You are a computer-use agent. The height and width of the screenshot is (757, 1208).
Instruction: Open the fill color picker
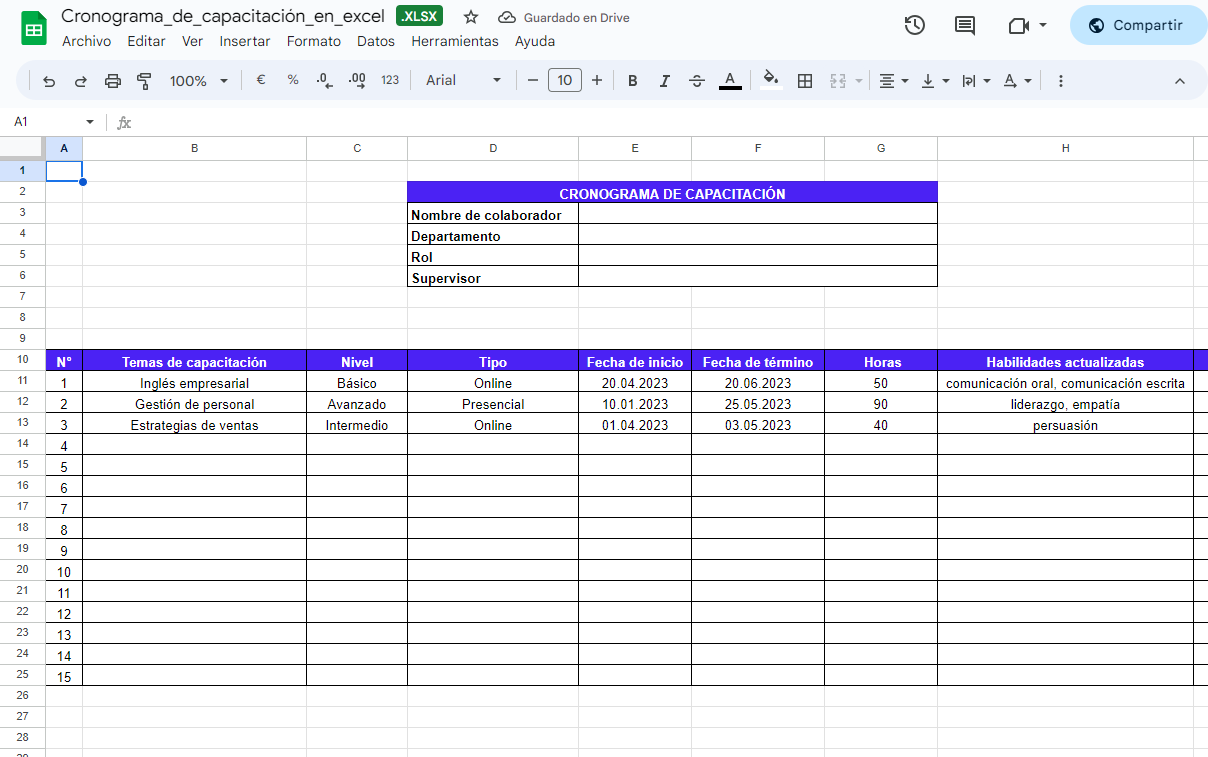(x=770, y=81)
